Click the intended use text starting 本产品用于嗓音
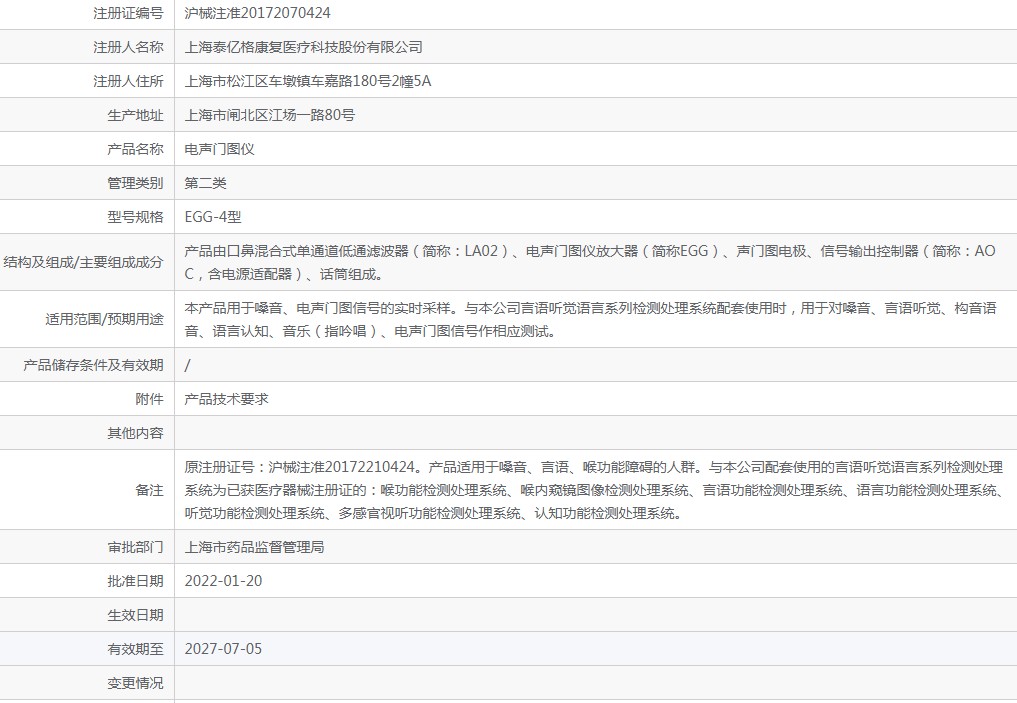Image resolution: width=1017 pixels, height=703 pixels. click(590, 320)
